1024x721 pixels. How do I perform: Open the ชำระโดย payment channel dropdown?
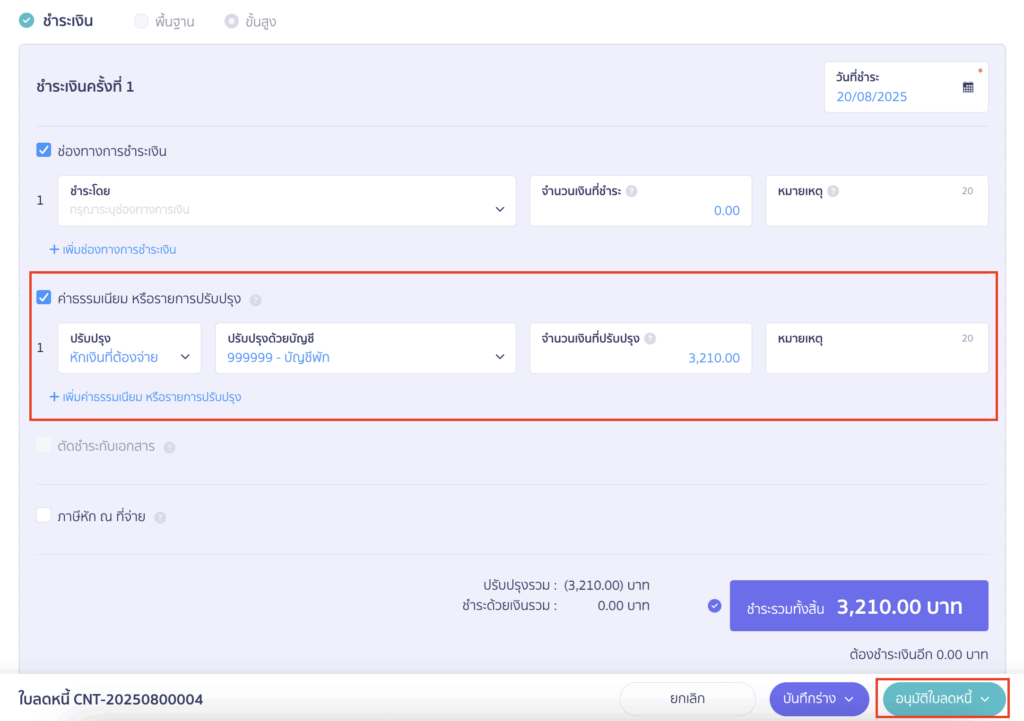[287, 201]
